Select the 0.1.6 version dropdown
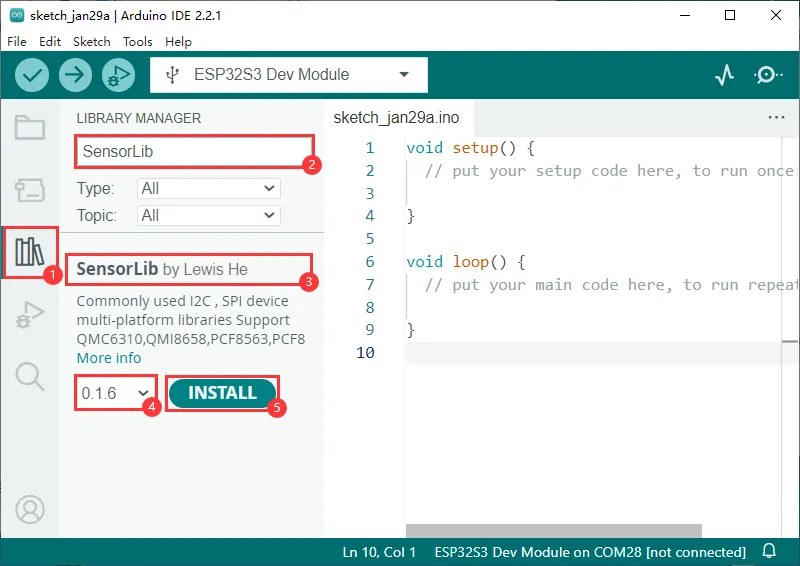The height and width of the screenshot is (566, 800). point(116,393)
